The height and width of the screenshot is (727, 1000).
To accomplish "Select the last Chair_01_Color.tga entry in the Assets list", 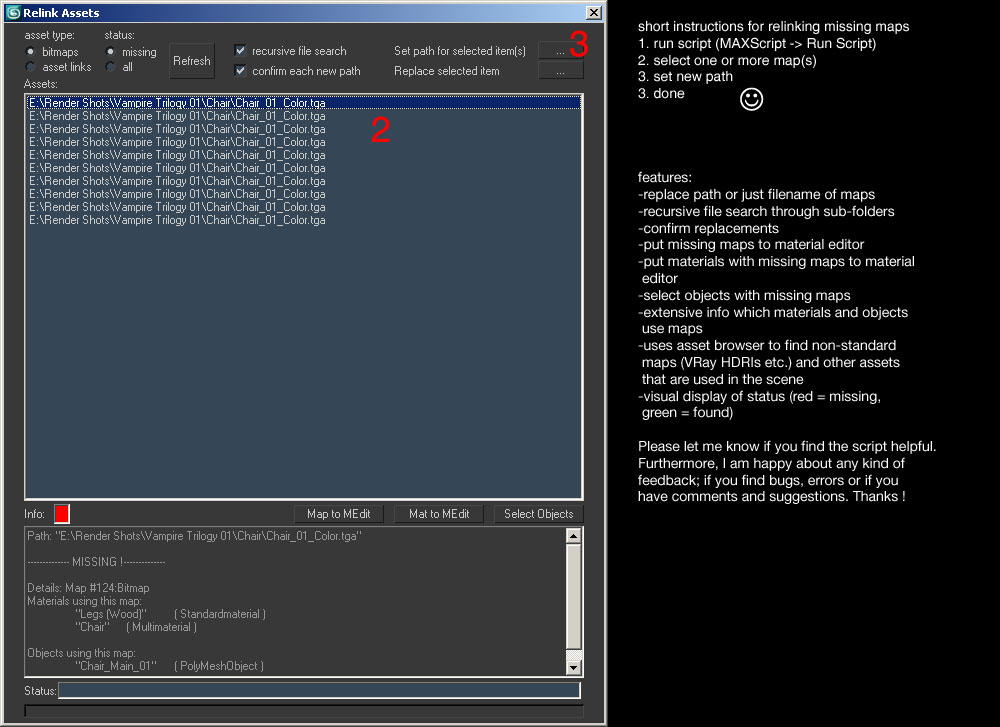I will tap(177, 220).
